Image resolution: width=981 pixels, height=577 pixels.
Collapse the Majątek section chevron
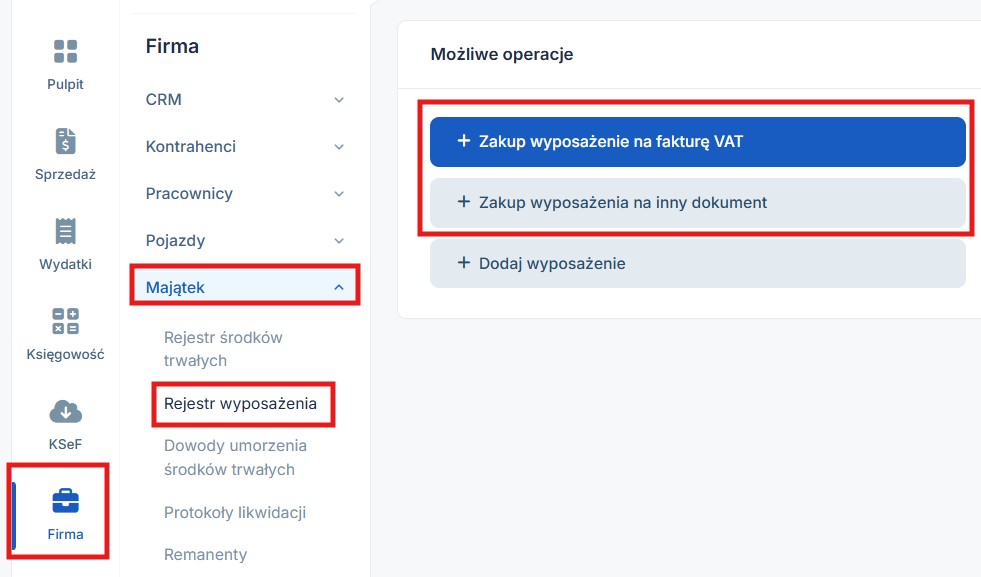[x=338, y=287]
